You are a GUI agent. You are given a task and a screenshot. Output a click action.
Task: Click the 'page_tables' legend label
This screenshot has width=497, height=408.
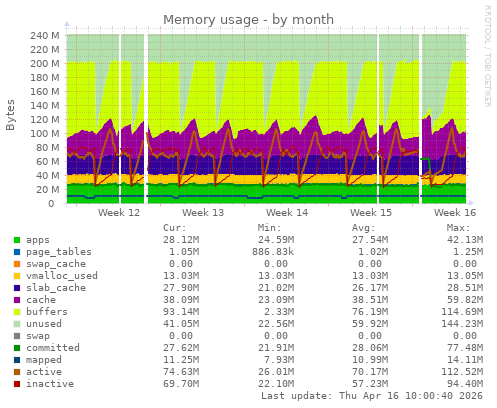tap(59, 252)
